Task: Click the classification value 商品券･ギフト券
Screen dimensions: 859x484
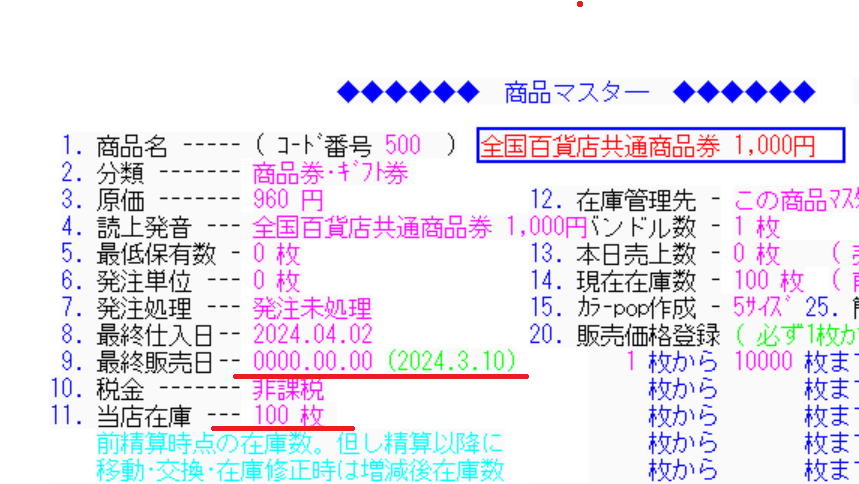Action: [330, 173]
